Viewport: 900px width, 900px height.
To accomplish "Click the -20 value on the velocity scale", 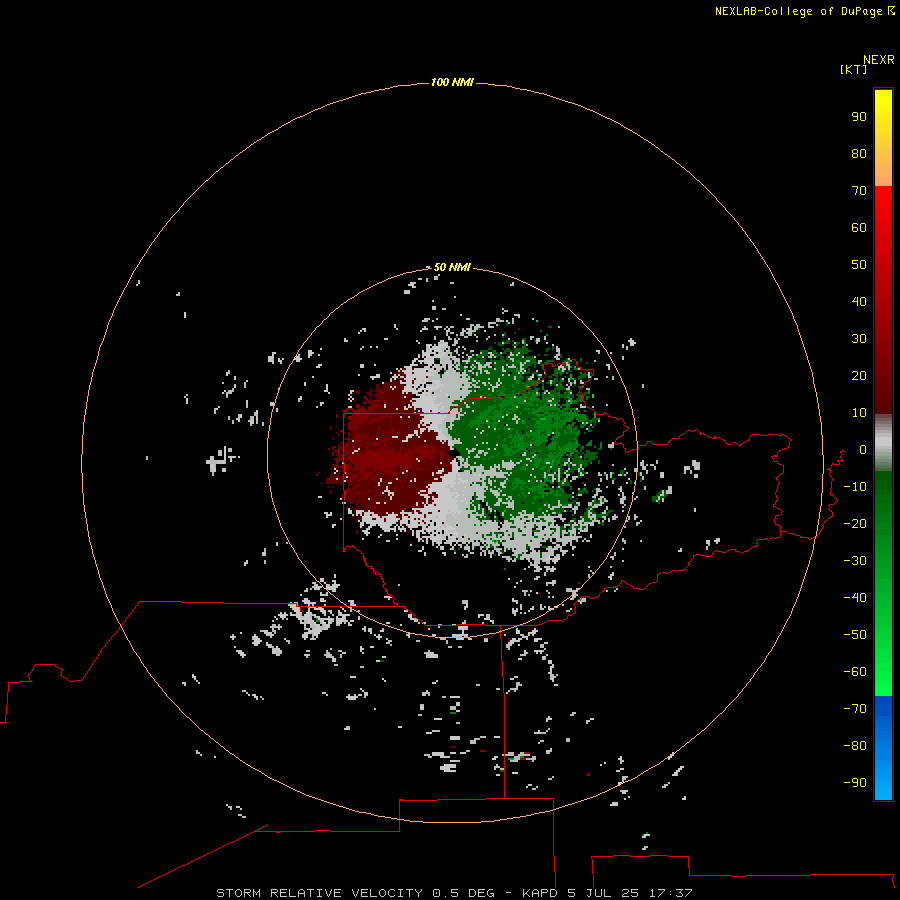I will [855, 523].
